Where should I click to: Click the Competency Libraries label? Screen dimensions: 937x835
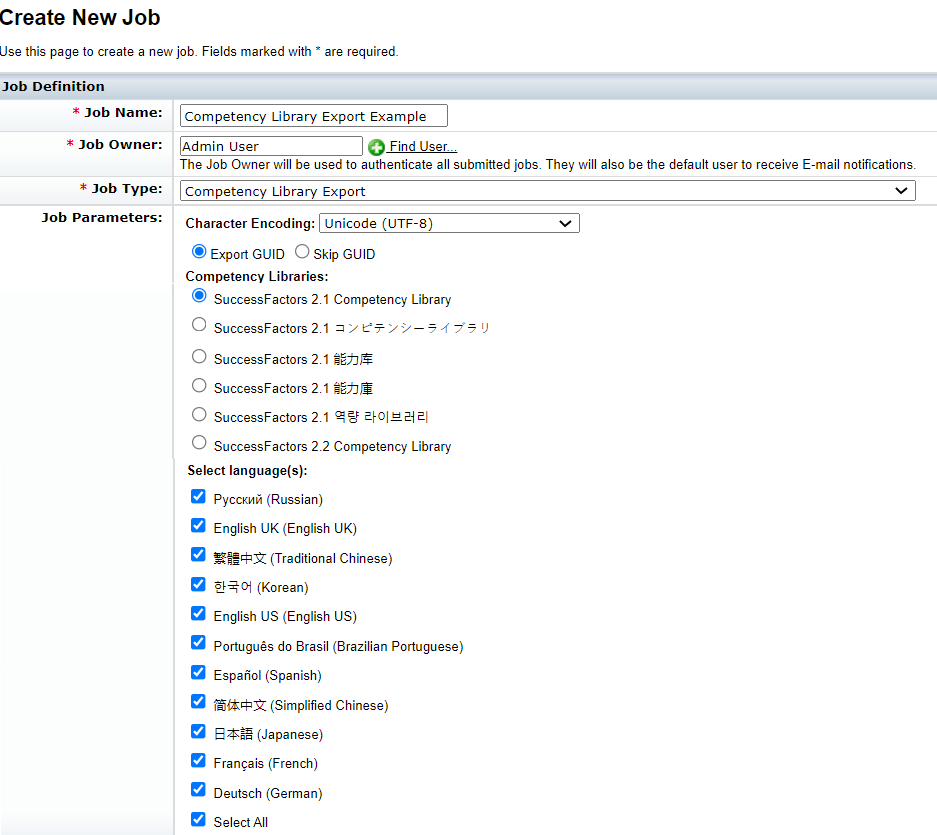coord(257,277)
